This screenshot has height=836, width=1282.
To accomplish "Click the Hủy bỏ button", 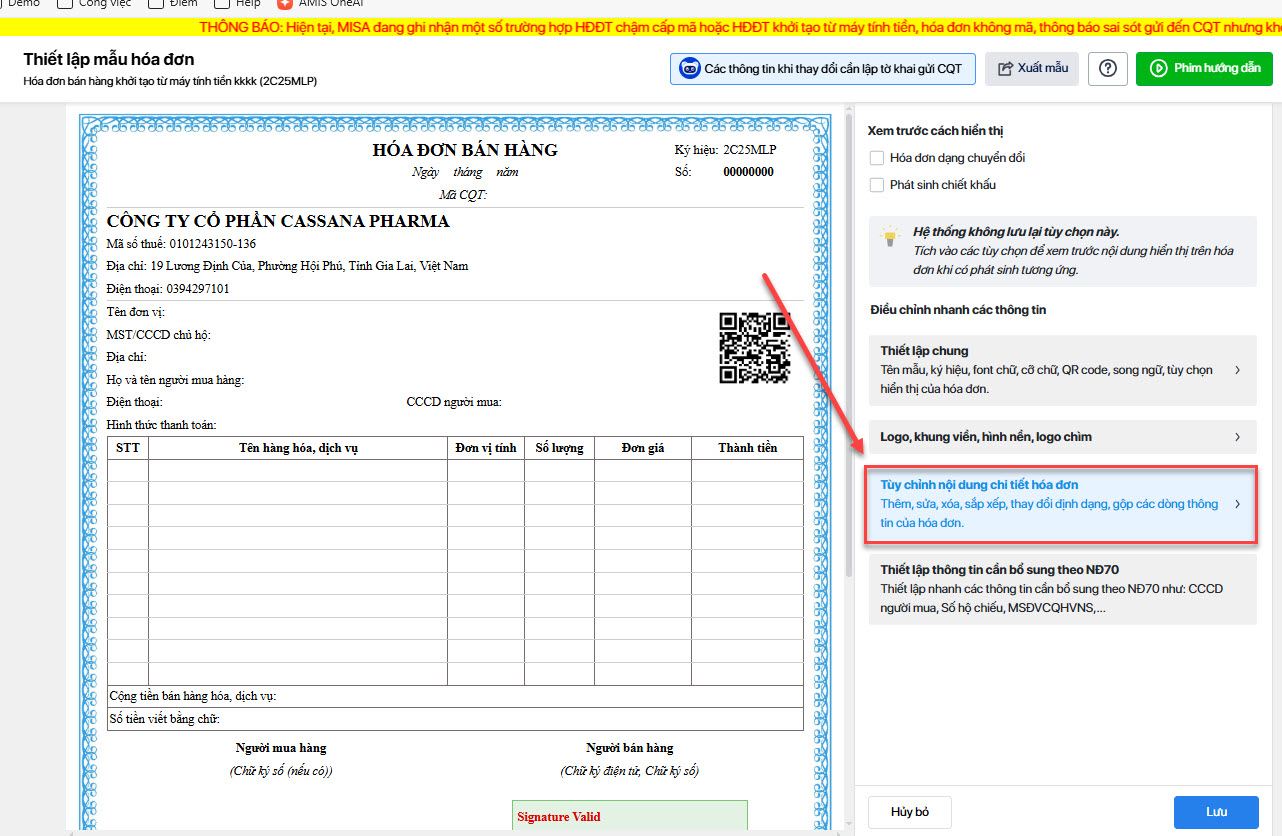I will (x=909, y=811).
